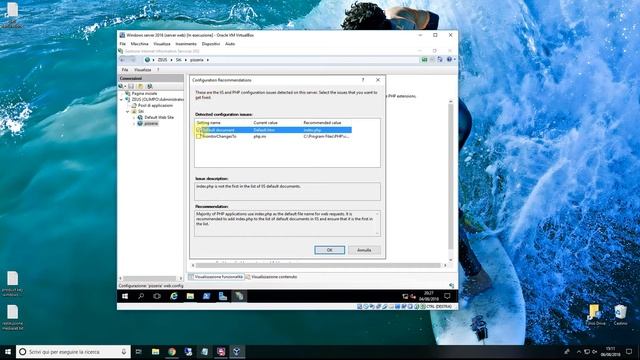640x360 pixels.
Task: Open IIS Manager File menu
Action: coord(125,70)
